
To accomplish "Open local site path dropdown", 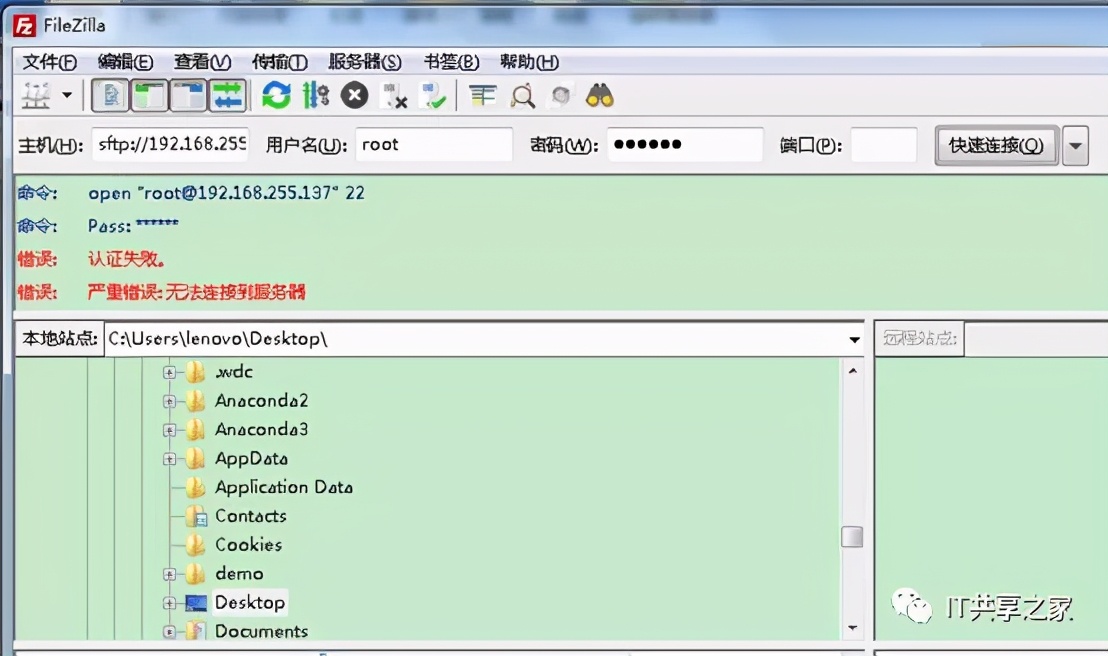I will coord(854,339).
